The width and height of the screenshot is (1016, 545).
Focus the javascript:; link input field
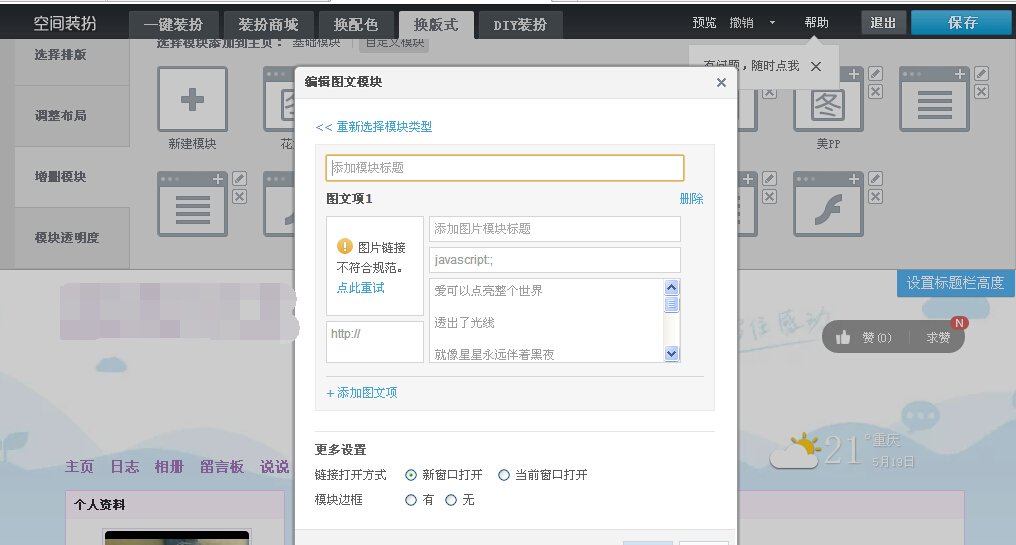tap(555, 260)
